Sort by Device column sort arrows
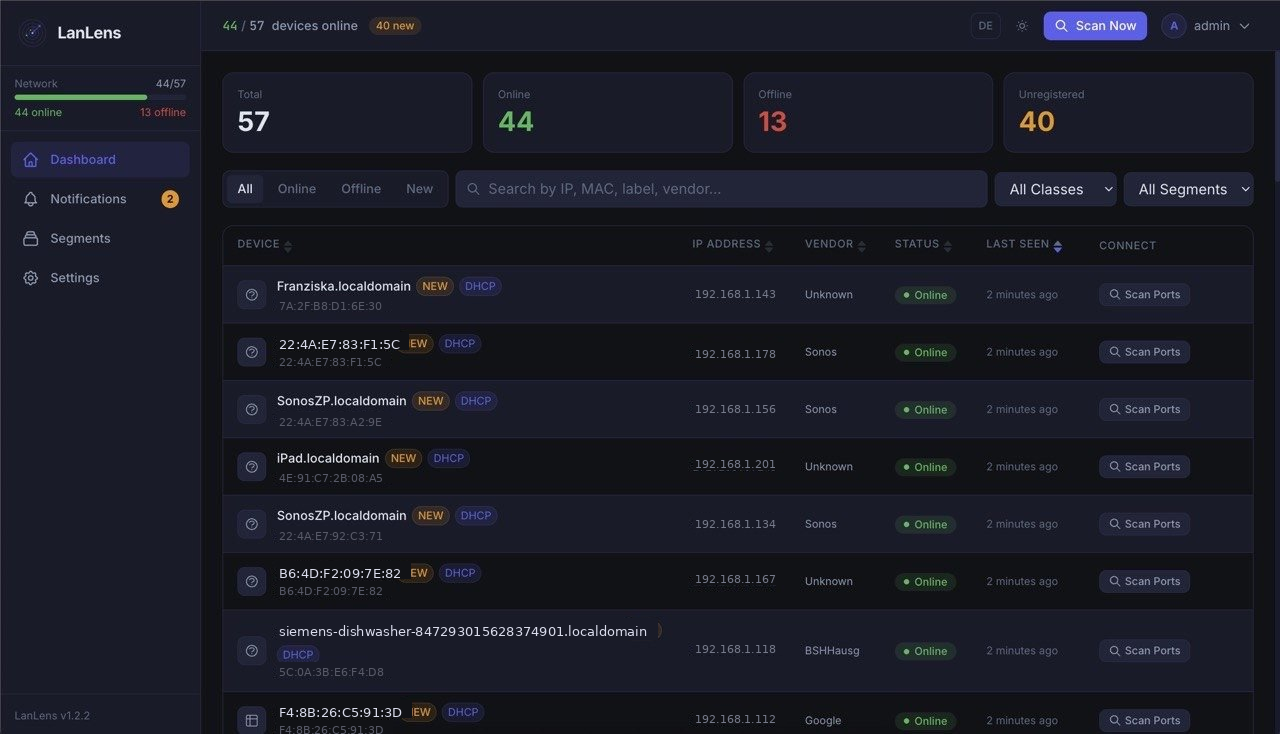Screen dimensions: 1280x734 [288, 246]
